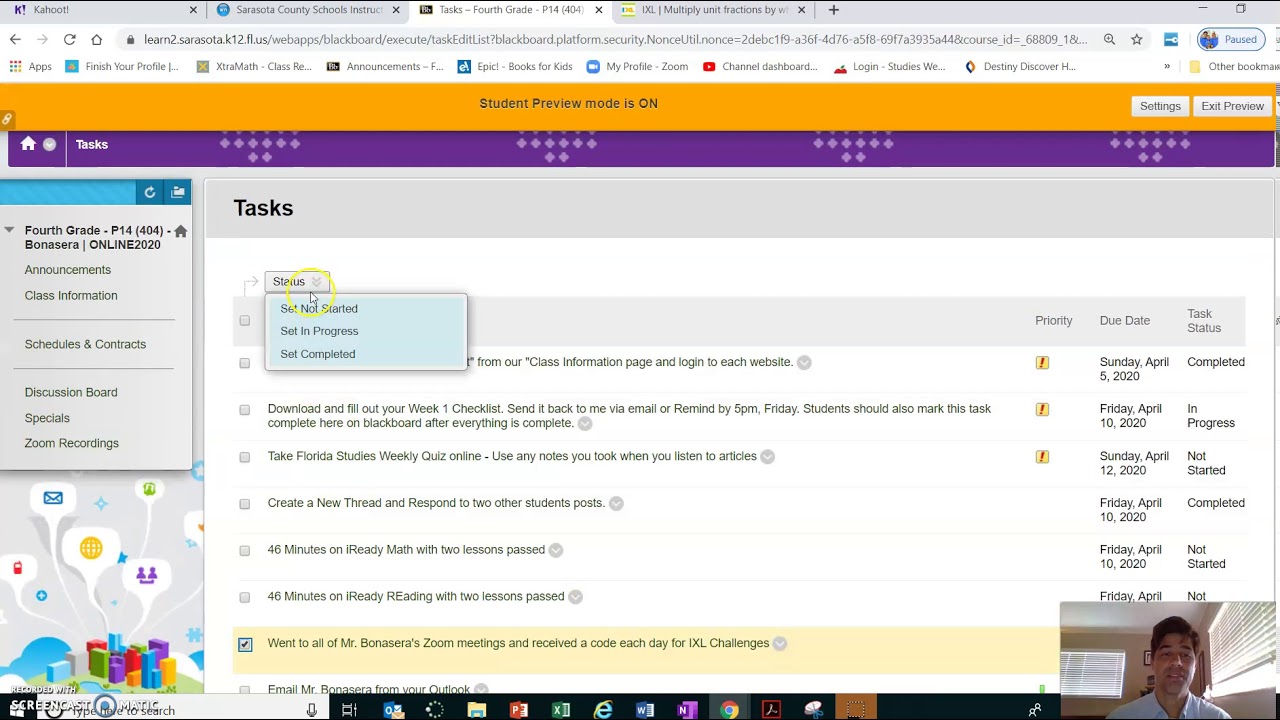The width and height of the screenshot is (1280, 720).
Task: Click the priority icon for Florida Studies Quiz task
Action: [x=1042, y=457]
